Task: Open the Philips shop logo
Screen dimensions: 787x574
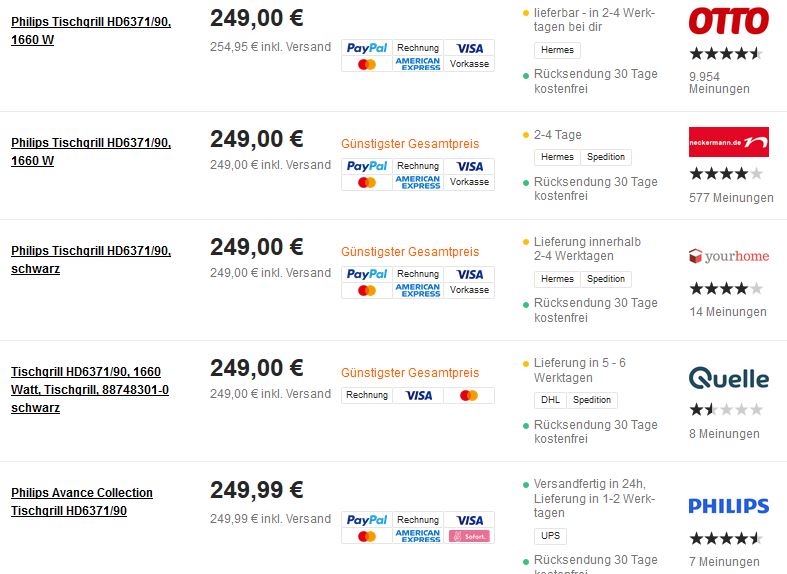Action: click(728, 506)
